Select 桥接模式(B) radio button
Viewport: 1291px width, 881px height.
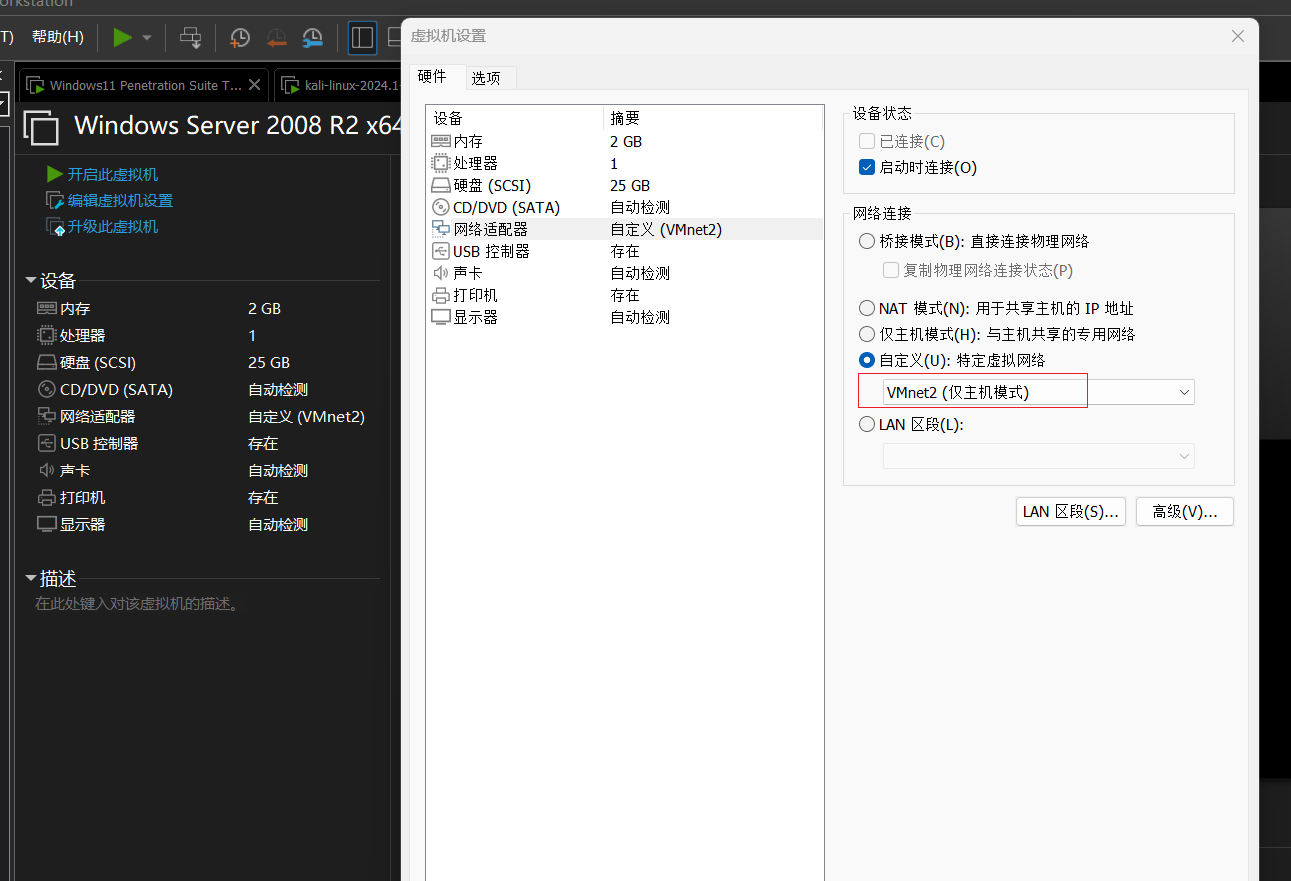click(867, 241)
